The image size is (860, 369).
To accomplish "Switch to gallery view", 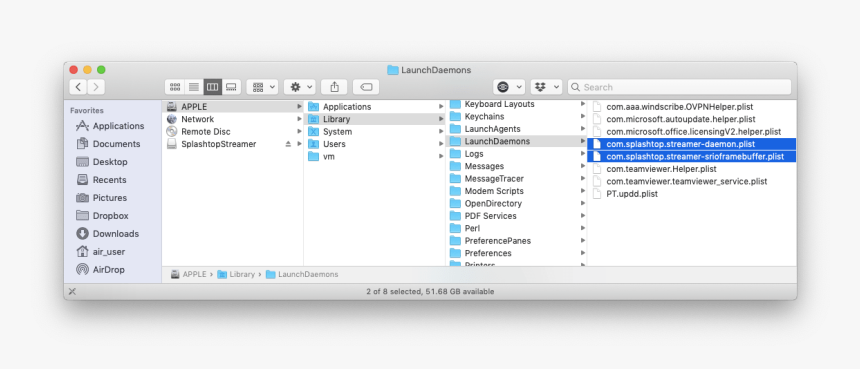I will (x=231, y=87).
